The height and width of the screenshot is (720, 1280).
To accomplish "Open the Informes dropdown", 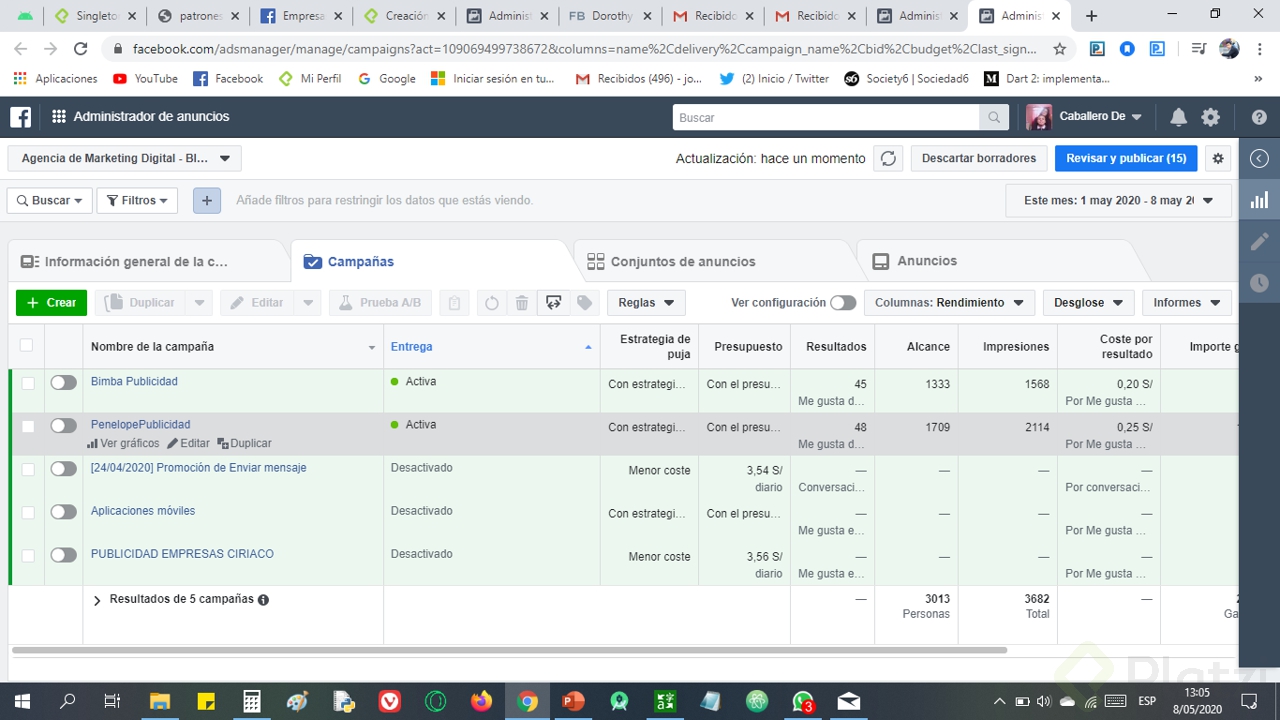I will (x=1187, y=303).
